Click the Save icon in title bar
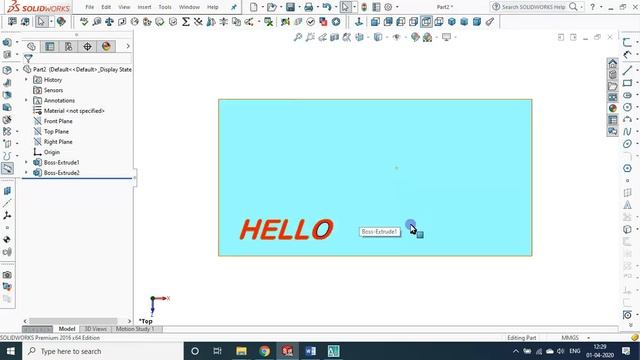 tap(290, 7)
